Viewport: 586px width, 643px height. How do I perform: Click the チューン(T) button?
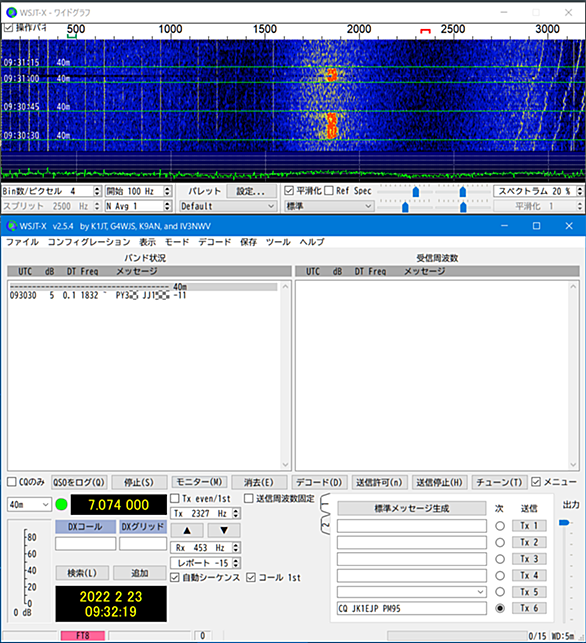click(499, 482)
